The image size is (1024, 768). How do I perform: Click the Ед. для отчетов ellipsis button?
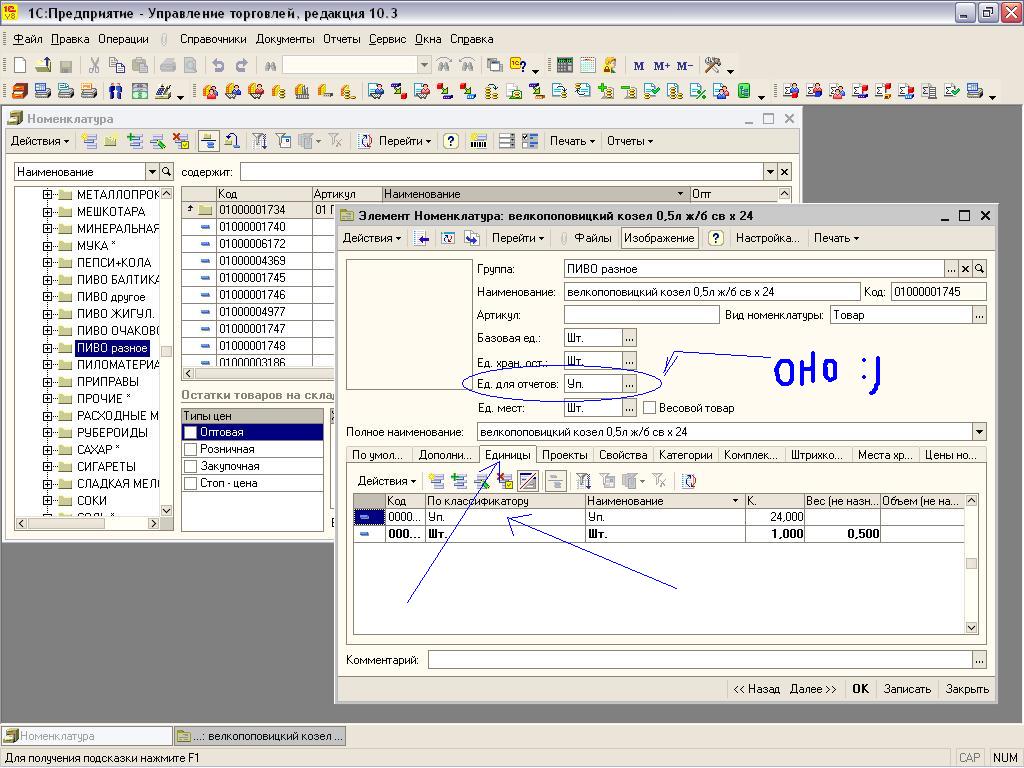(629, 384)
